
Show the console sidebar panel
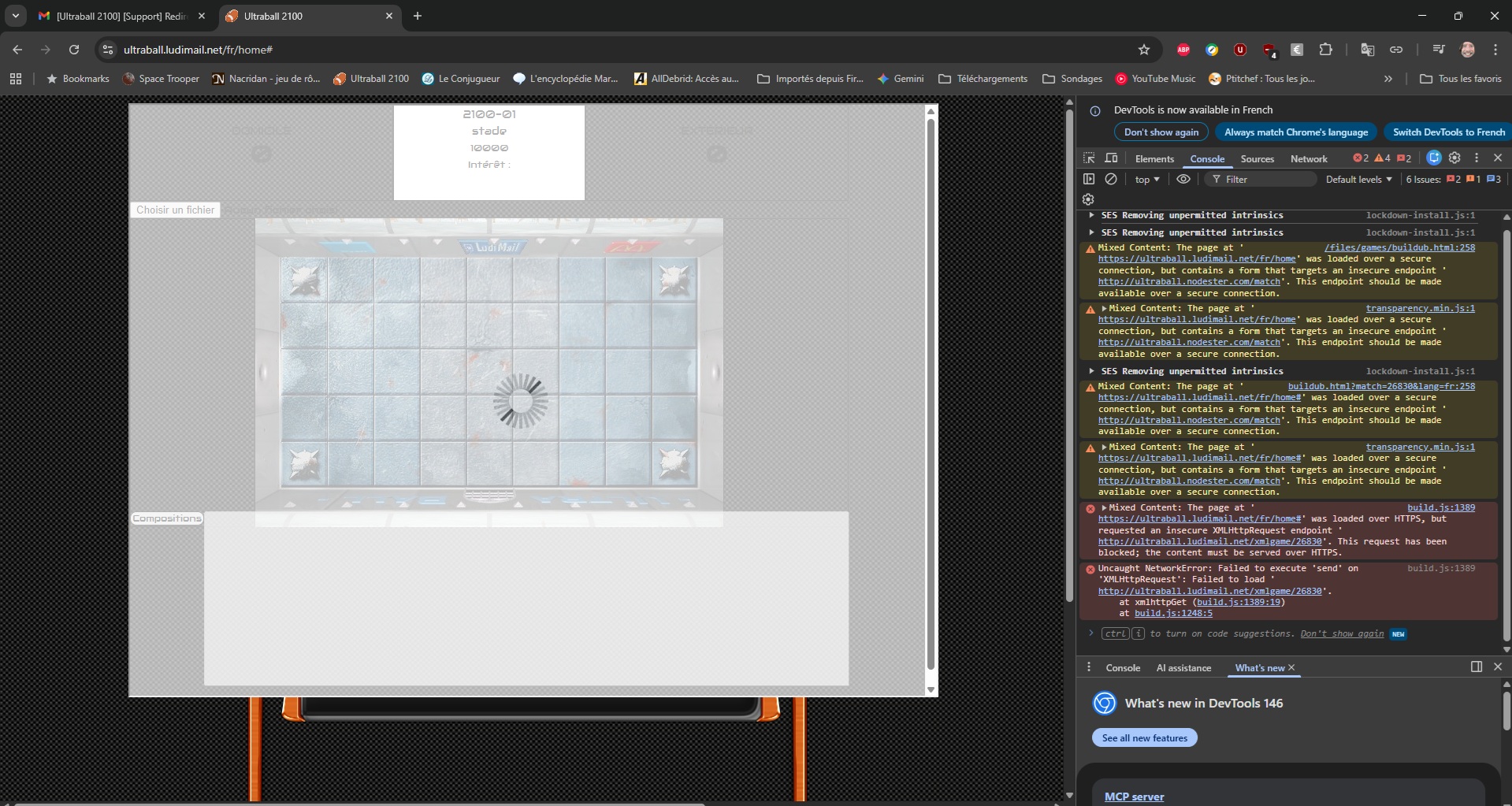1089,180
